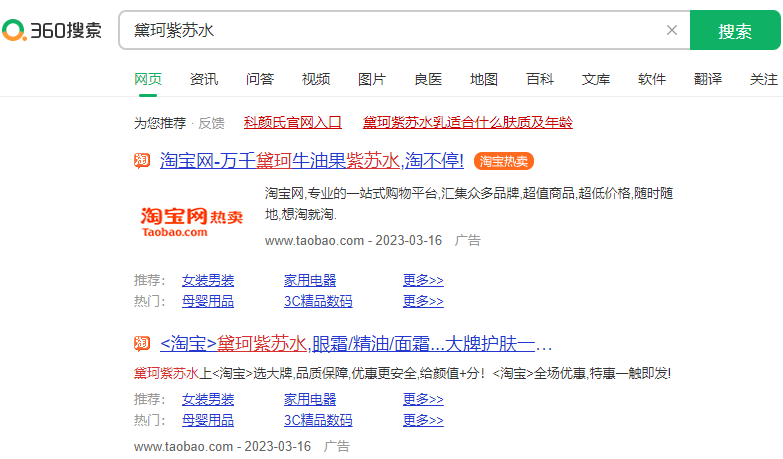Click the 反馈 feedback link
The height and width of the screenshot is (459, 783).
click(211, 123)
